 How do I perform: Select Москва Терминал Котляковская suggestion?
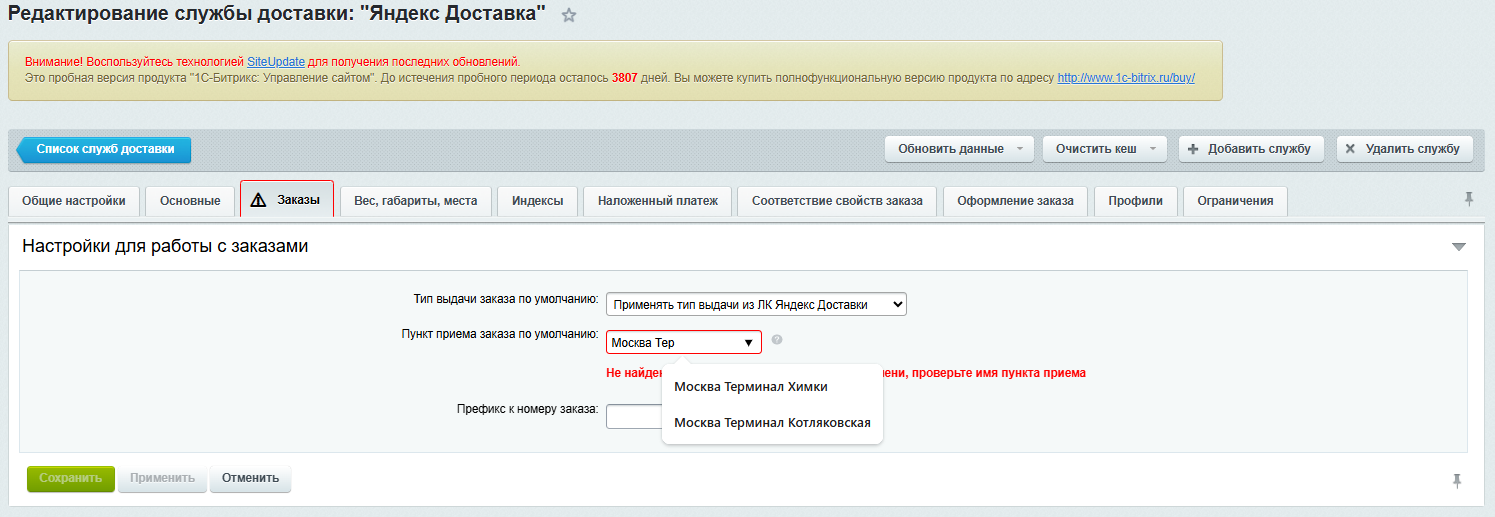click(772, 423)
